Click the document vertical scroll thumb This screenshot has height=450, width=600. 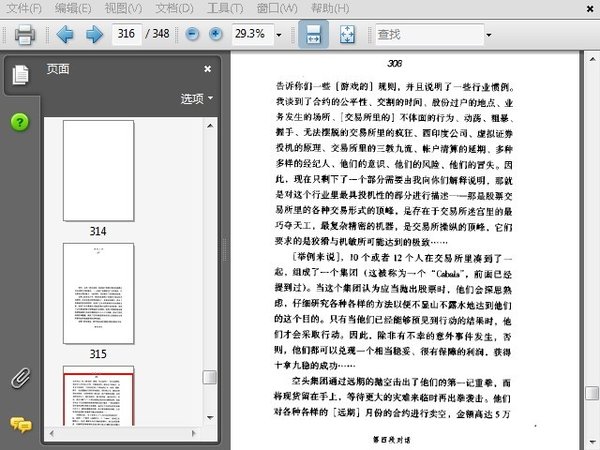click(x=592, y=393)
